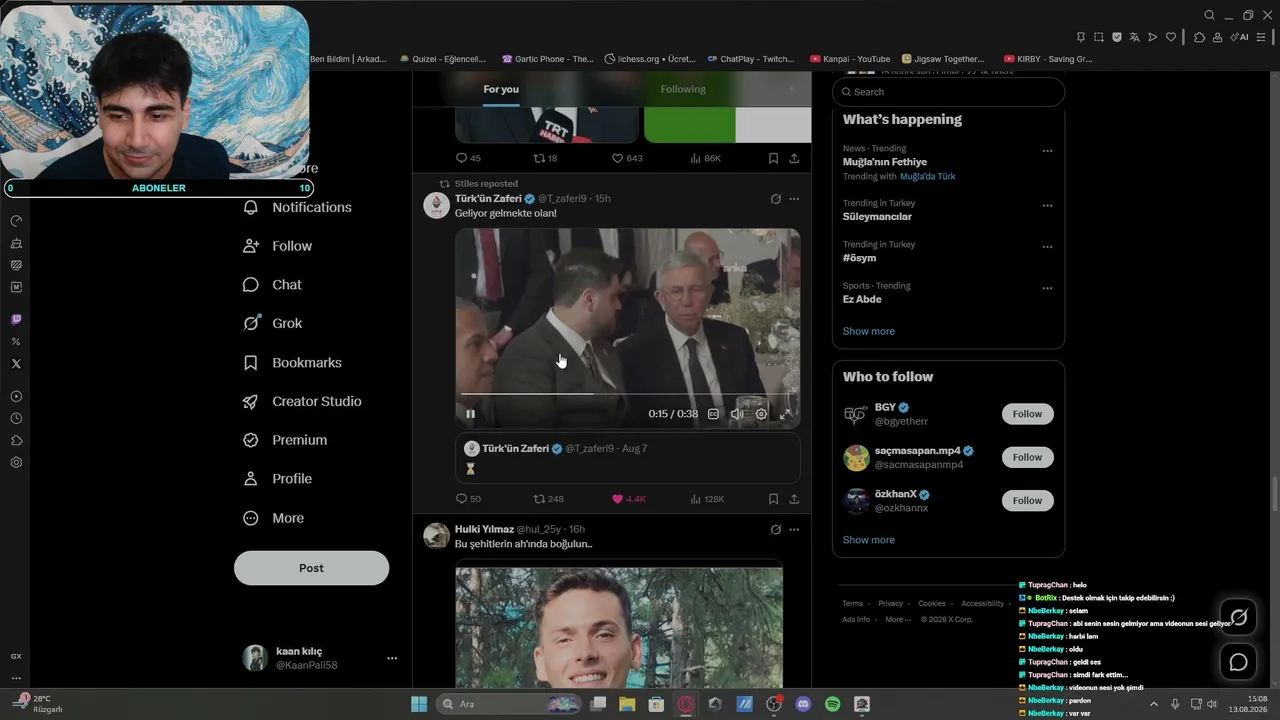Open options for Muğla'nın Fethiye trend
The image size is (1280, 720).
tap(1047, 151)
